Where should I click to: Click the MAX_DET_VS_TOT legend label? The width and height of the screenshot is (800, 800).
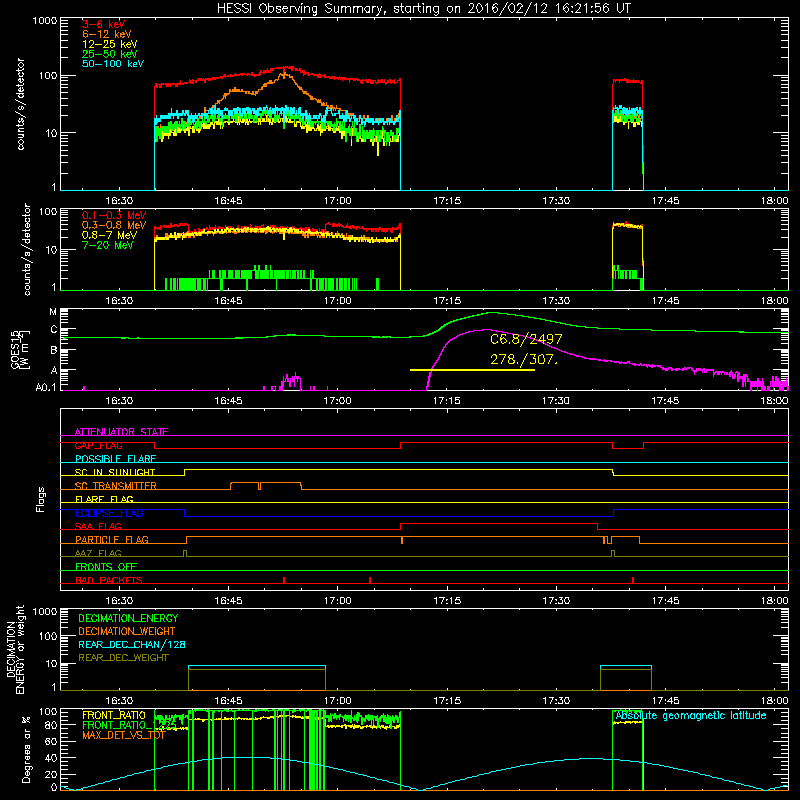pyautogui.click(x=123, y=735)
